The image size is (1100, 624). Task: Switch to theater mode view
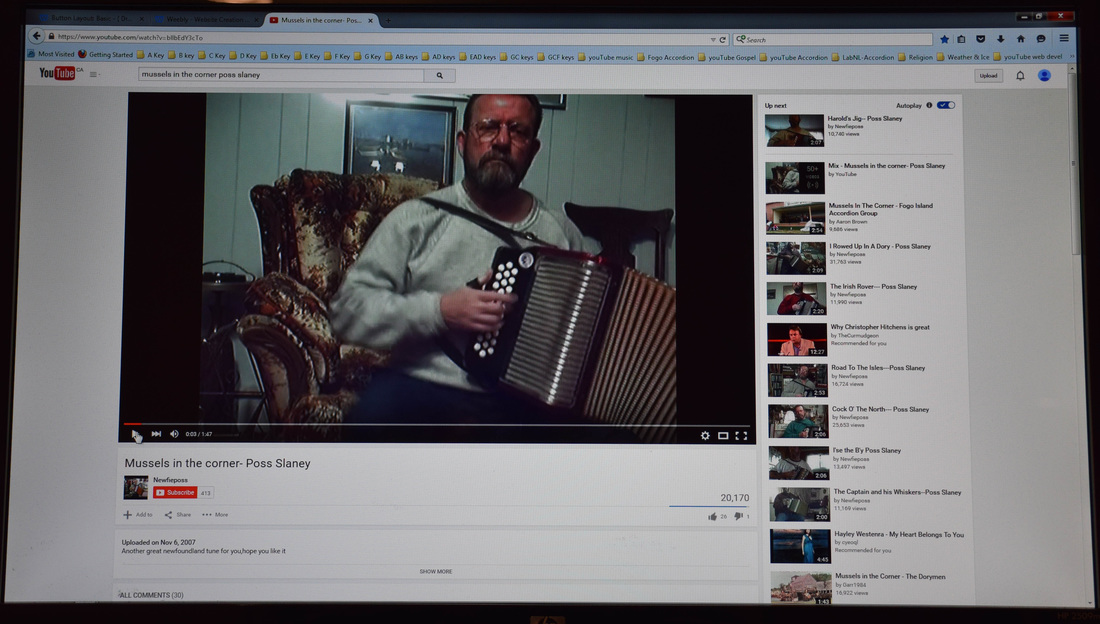[x=723, y=436]
